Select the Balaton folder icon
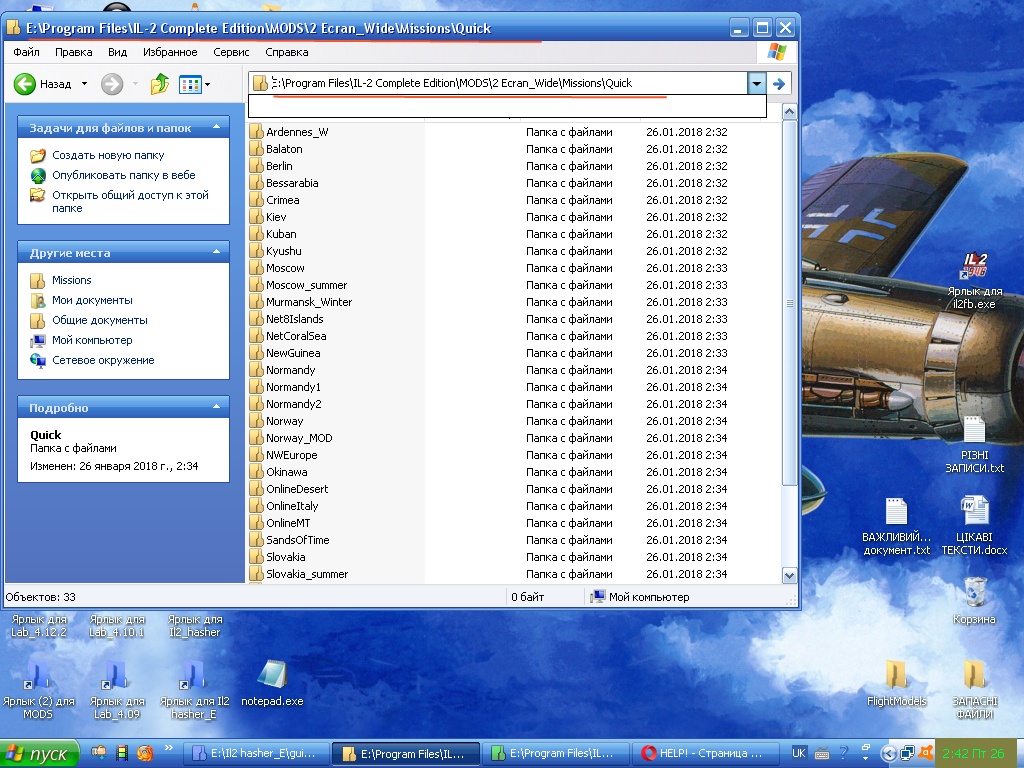1024x768 pixels. (256, 148)
